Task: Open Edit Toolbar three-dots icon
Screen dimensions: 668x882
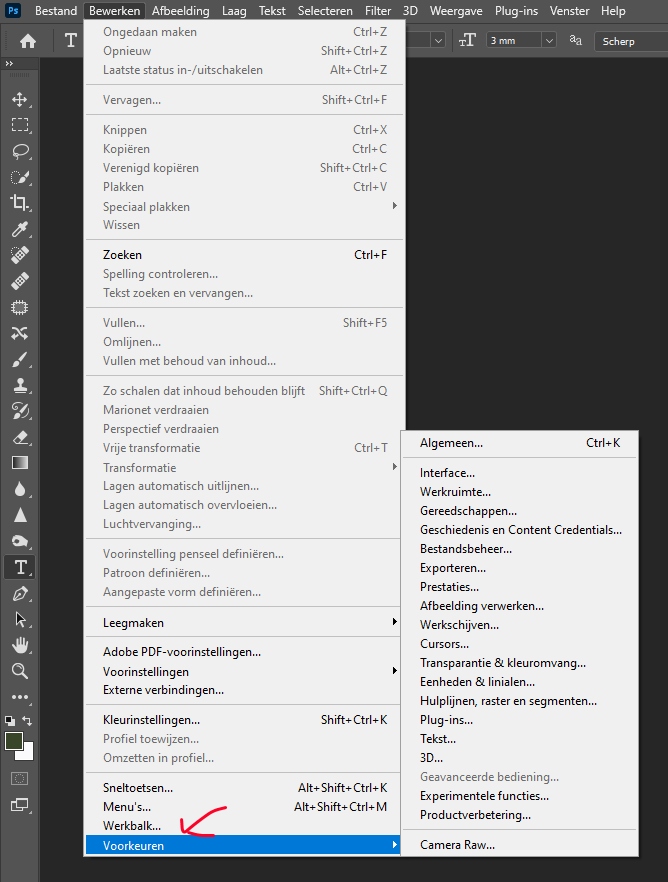Action: point(20,697)
